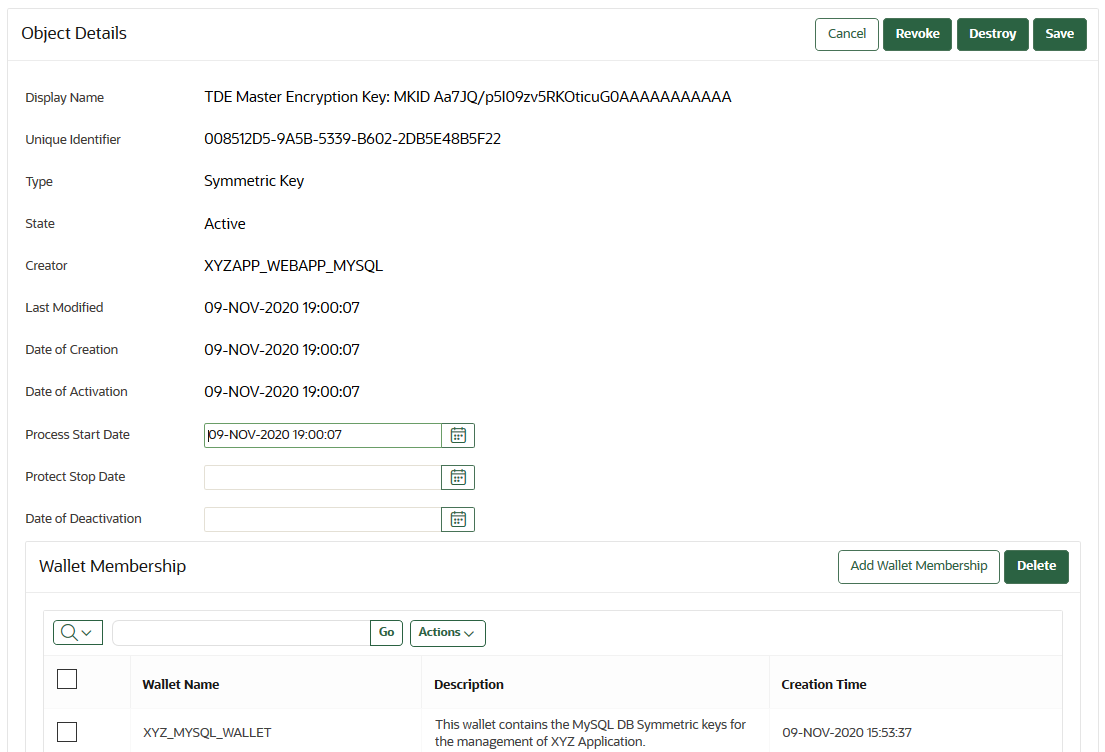1105x752 pixels.
Task: Click the Symmetric Key type value
Action: tap(254, 181)
